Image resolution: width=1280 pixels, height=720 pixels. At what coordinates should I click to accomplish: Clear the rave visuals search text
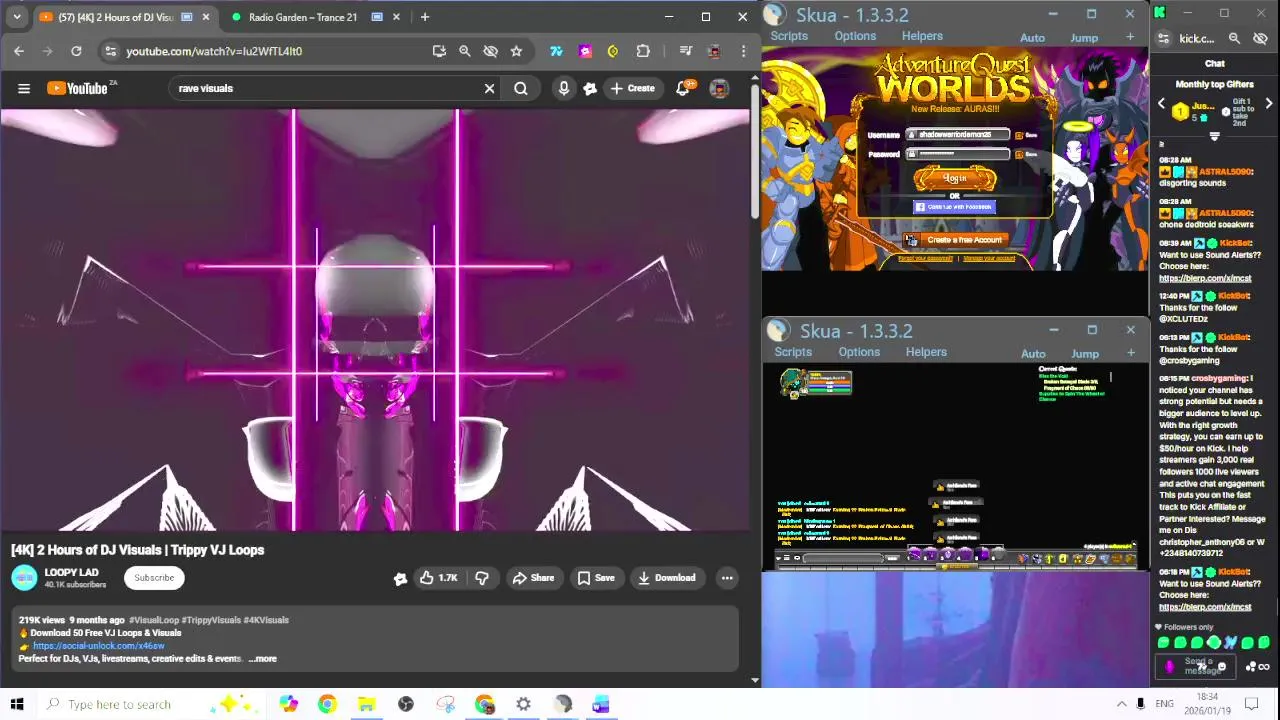tap(489, 88)
